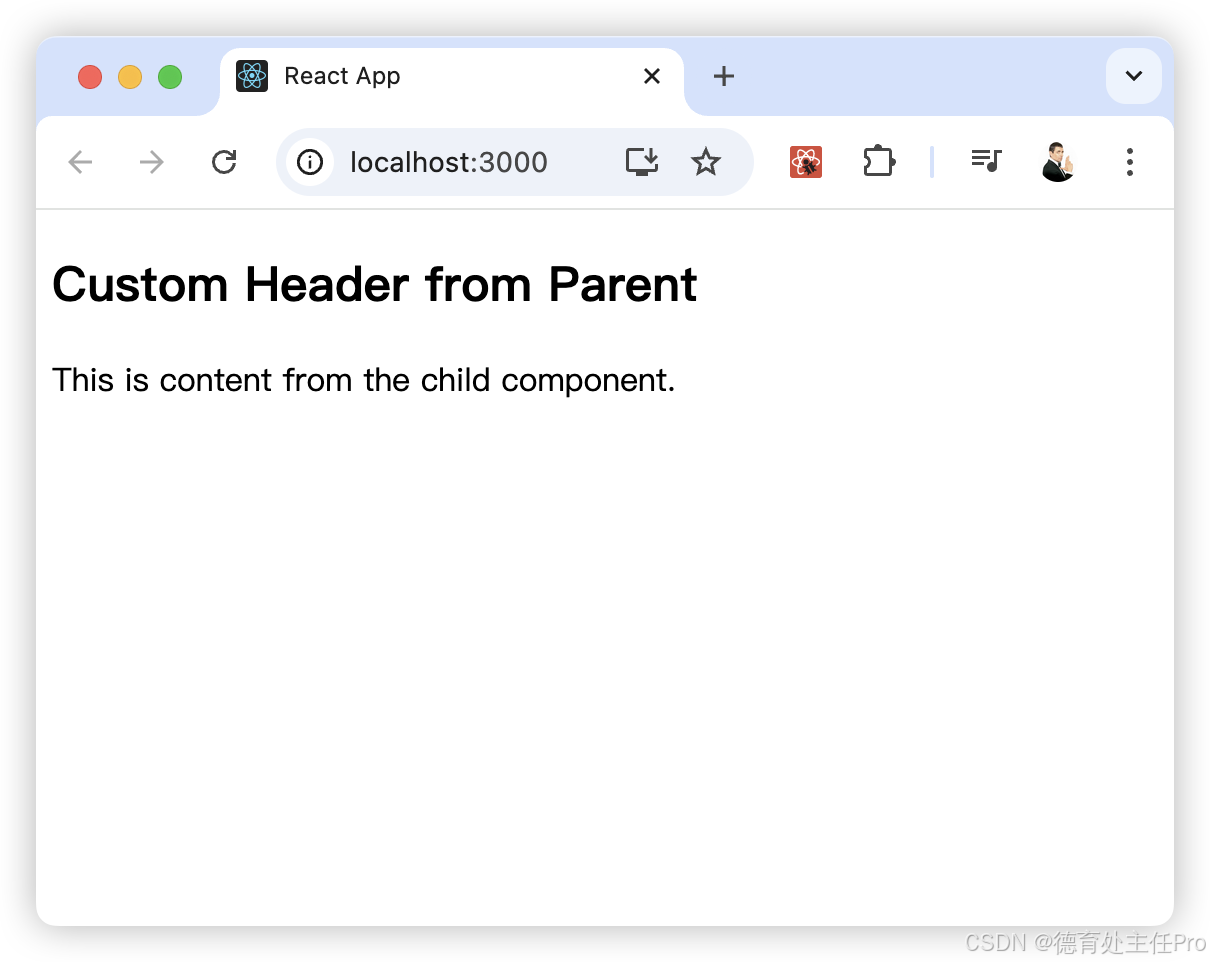The height and width of the screenshot is (962, 1210).
Task: Click the install app icon in address bar
Action: (x=642, y=162)
